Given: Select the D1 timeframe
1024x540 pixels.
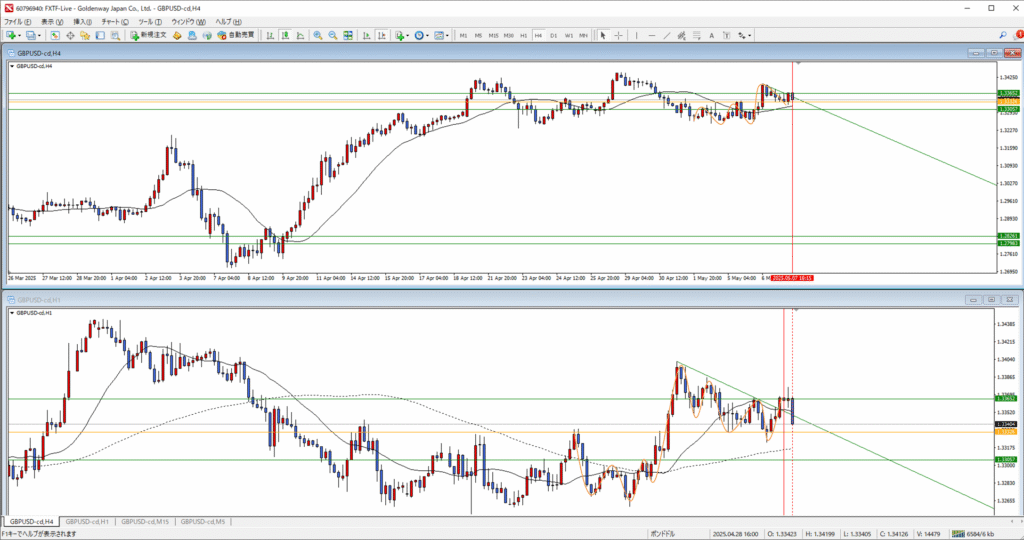Looking at the screenshot, I should pos(553,35).
